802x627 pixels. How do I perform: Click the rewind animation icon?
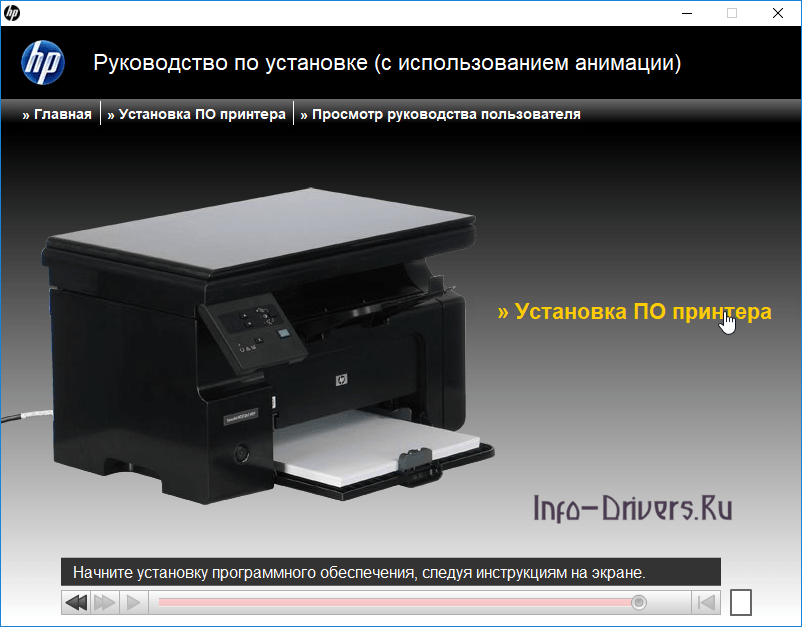tap(75, 602)
